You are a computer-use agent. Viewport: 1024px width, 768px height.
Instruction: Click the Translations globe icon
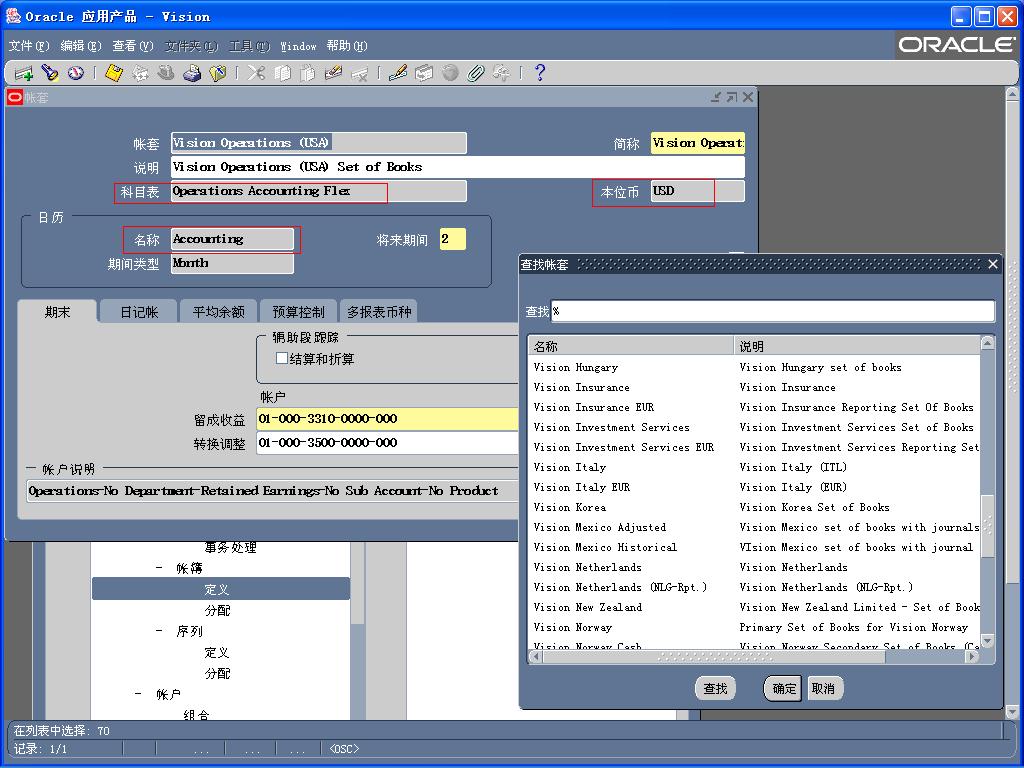(450, 73)
